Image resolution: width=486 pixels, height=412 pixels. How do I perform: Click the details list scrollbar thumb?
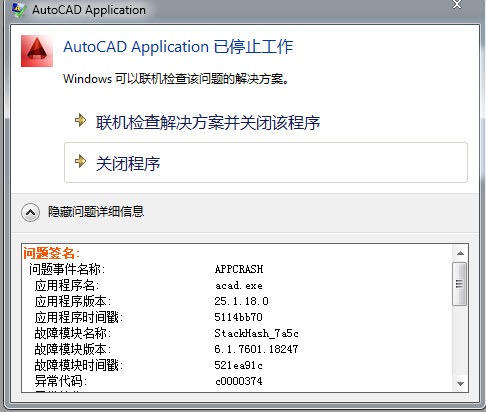459,284
